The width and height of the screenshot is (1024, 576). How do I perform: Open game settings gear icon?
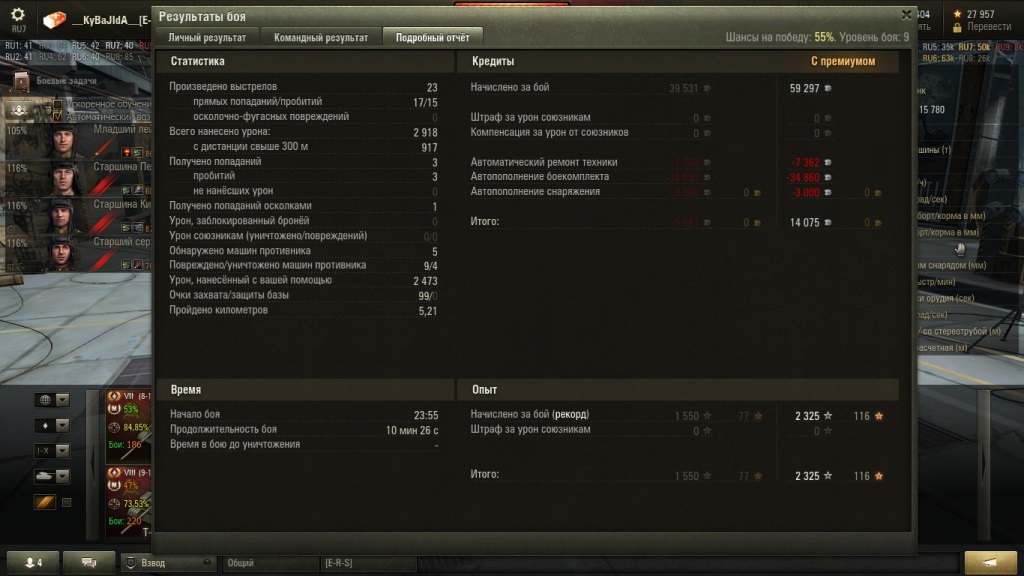click(18, 14)
